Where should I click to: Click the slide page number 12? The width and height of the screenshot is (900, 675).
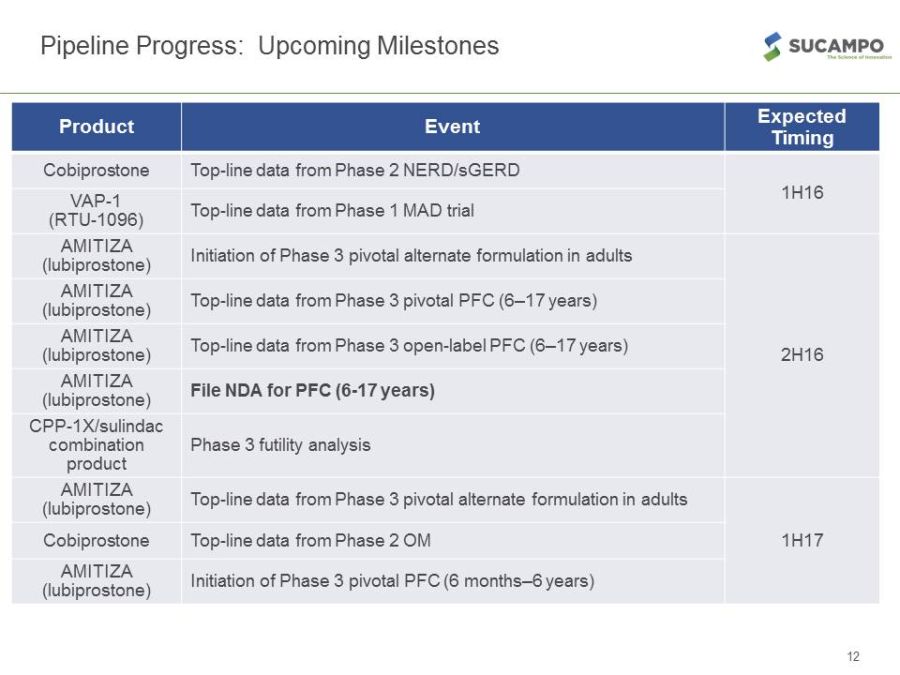click(852, 657)
